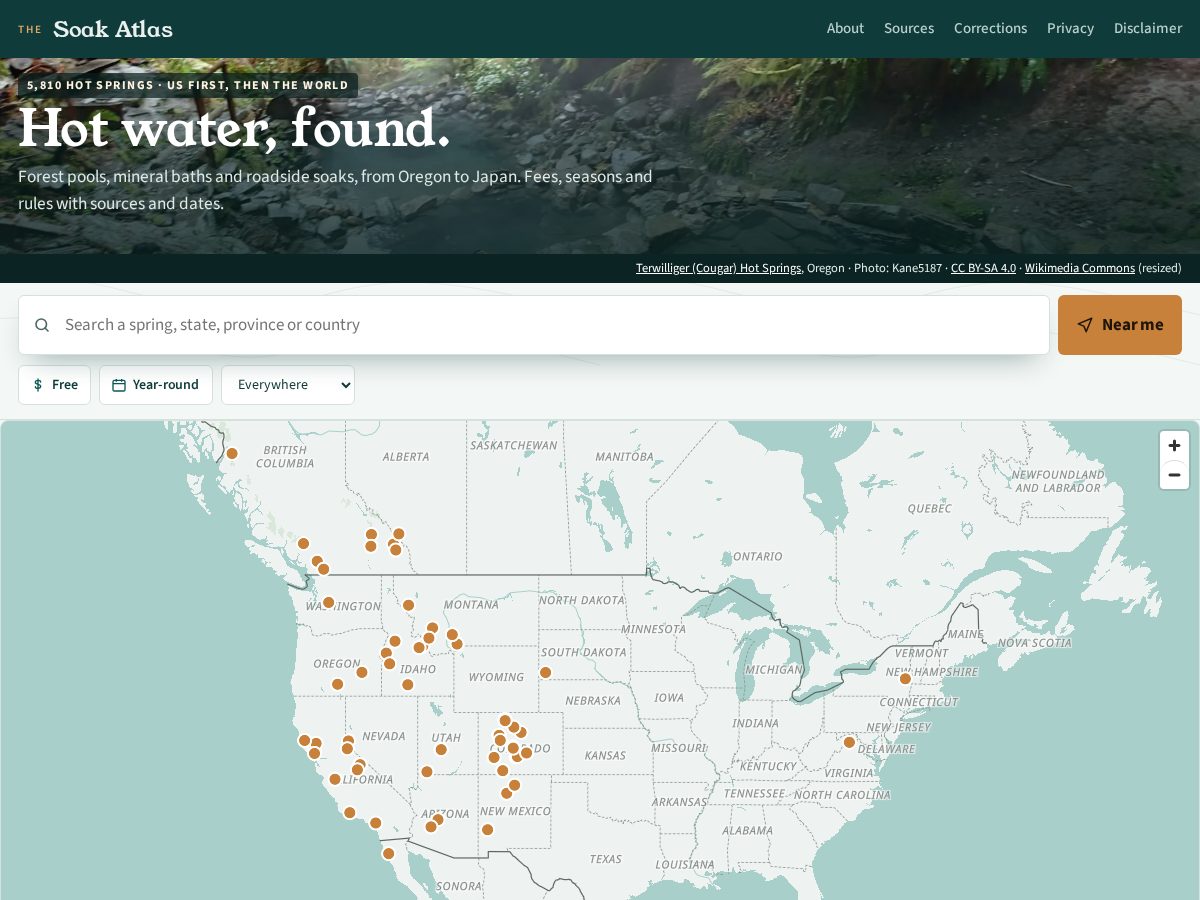Click the Soak Atlas logo
Viewport: 1200px width, 900px height.
[95, 29]
